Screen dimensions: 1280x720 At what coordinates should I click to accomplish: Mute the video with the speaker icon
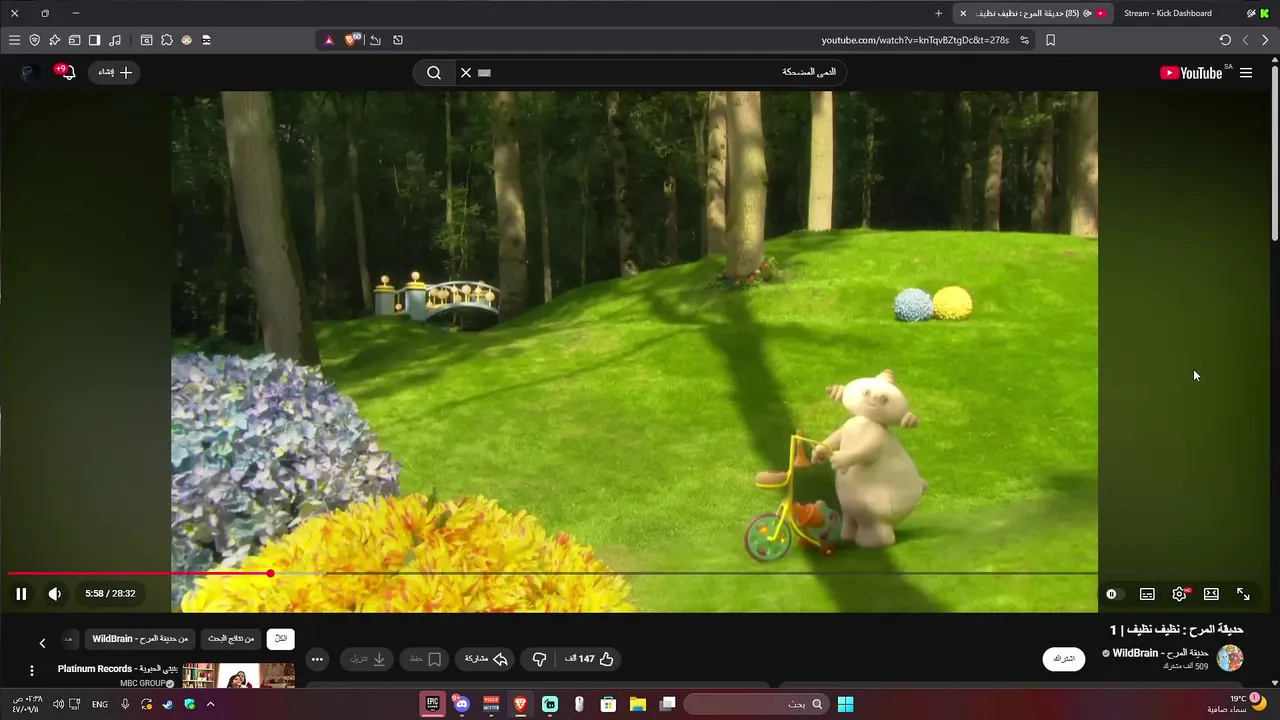(x=55, y=594)
